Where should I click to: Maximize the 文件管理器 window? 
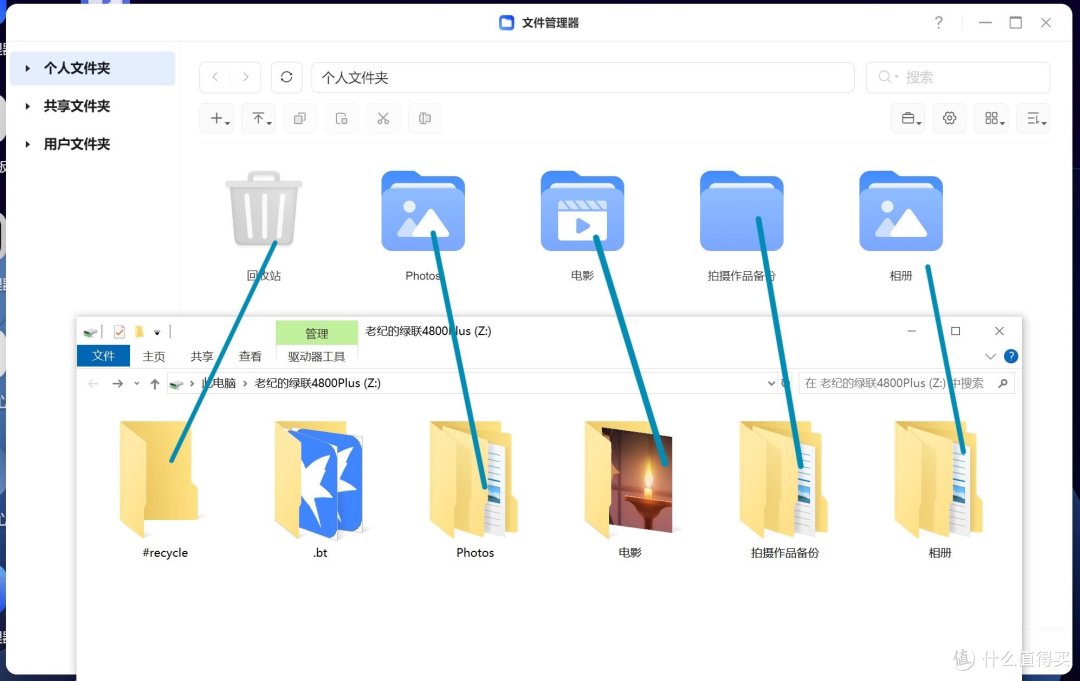pos(1015,23)
